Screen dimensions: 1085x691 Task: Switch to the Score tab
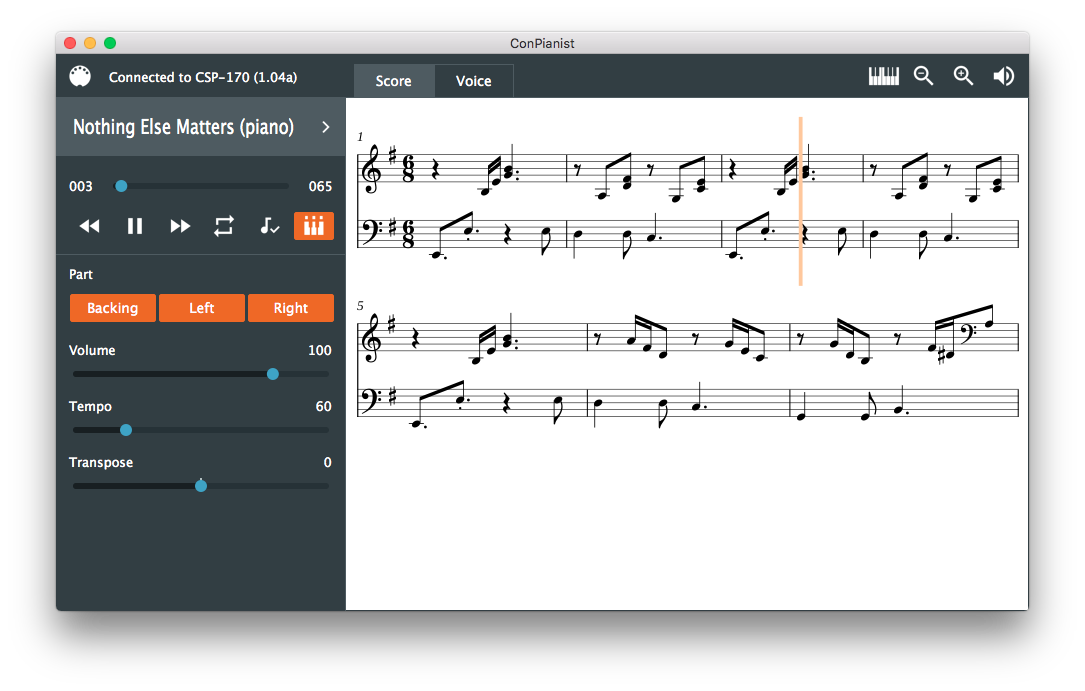coord(394,81)
